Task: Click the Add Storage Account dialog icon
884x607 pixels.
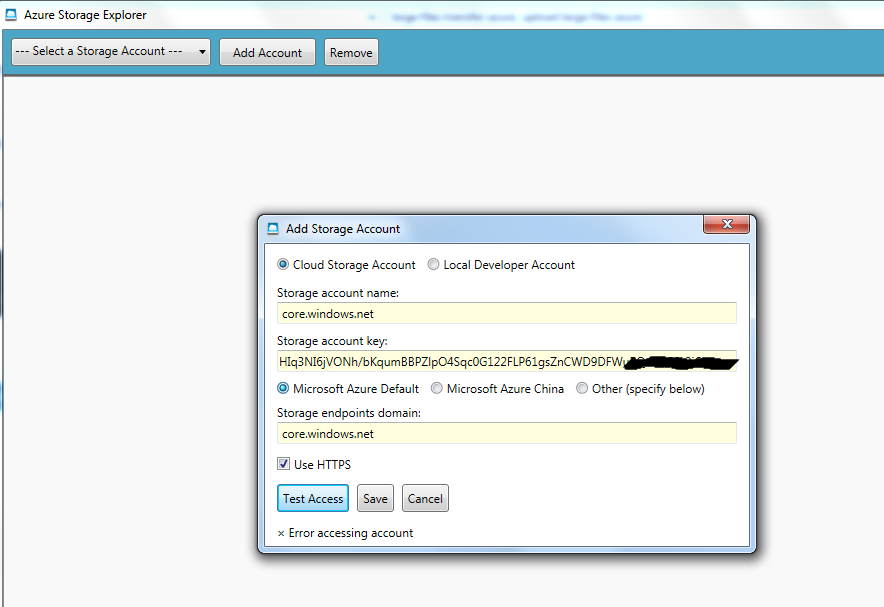Action: click(x=273, y=228)
